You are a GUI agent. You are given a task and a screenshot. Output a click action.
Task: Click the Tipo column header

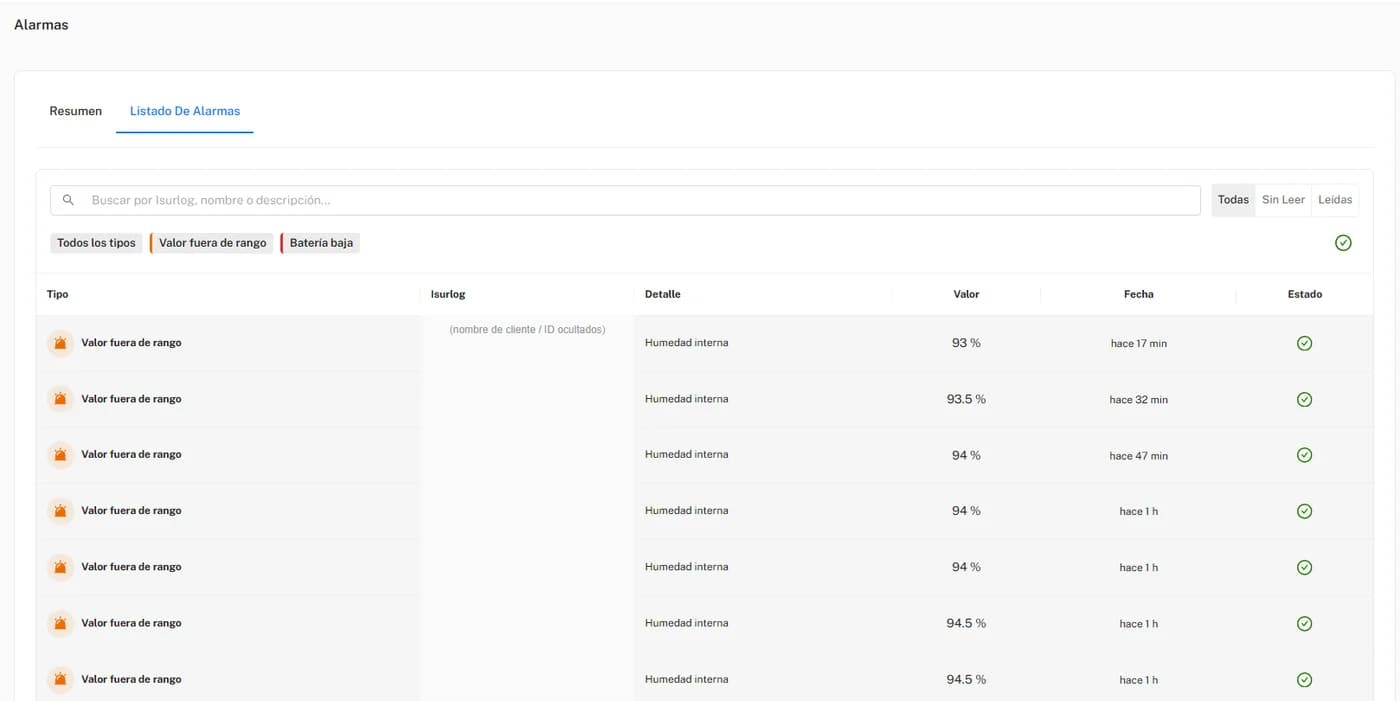coord(58,294)
